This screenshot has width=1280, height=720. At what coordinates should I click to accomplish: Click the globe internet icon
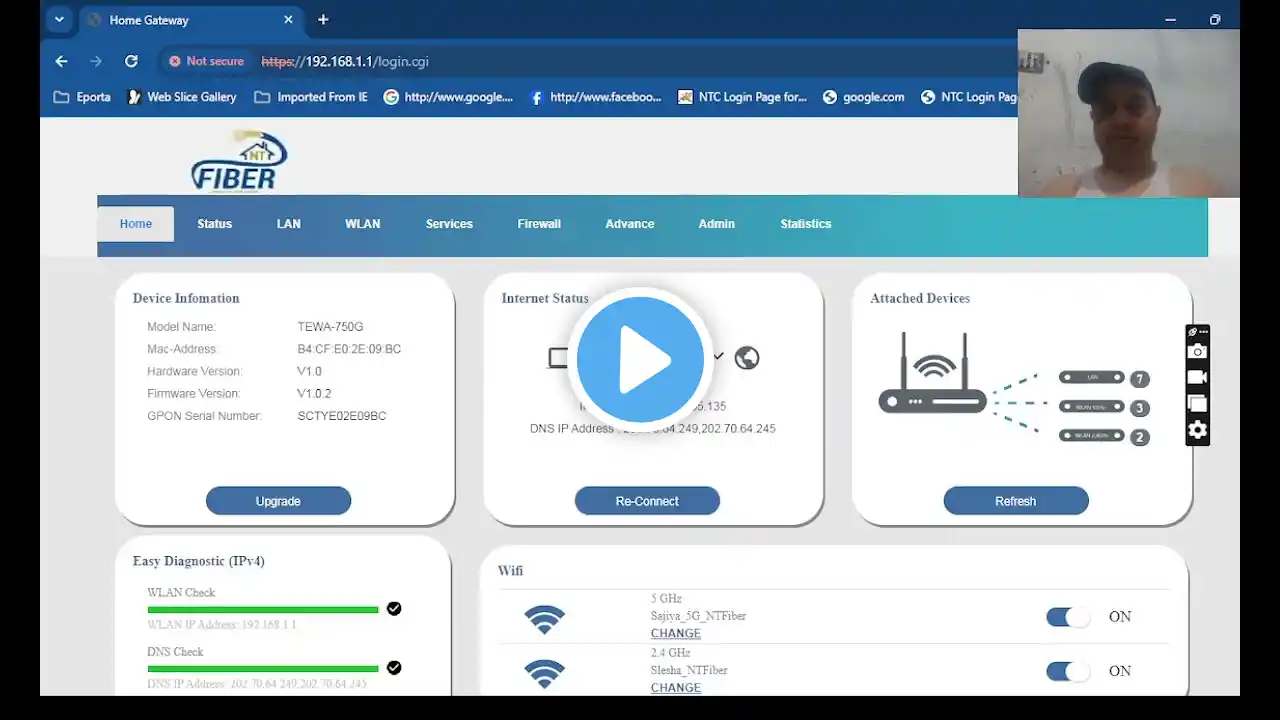coord(747,357)
